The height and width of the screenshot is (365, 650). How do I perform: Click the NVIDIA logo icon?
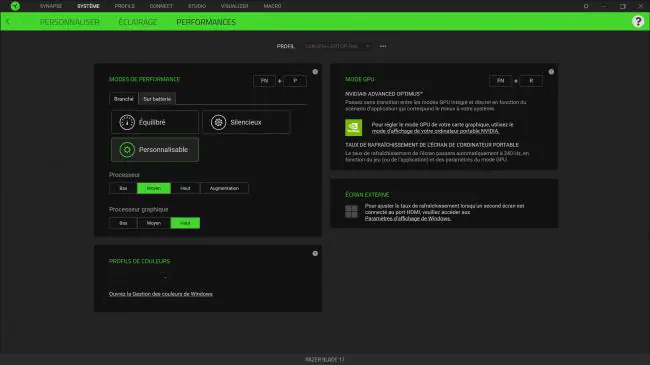(x=353, y=127)
